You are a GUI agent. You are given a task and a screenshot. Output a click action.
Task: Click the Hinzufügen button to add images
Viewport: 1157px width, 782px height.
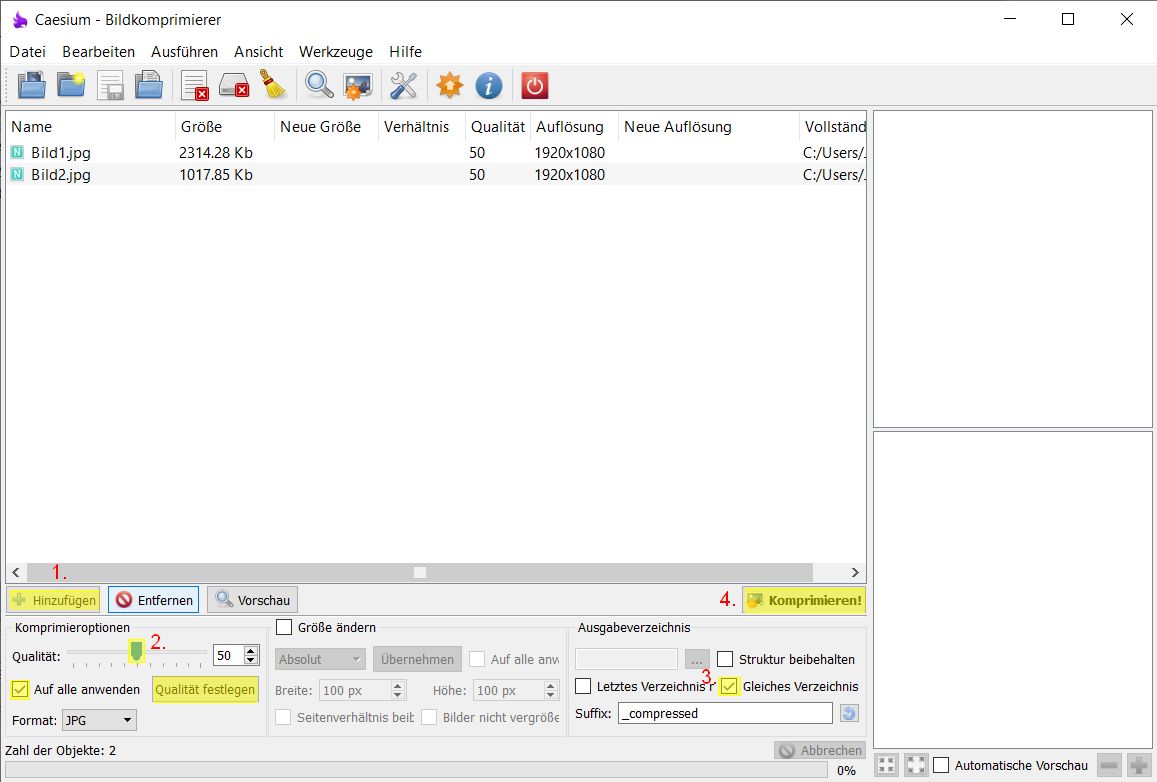52,599
